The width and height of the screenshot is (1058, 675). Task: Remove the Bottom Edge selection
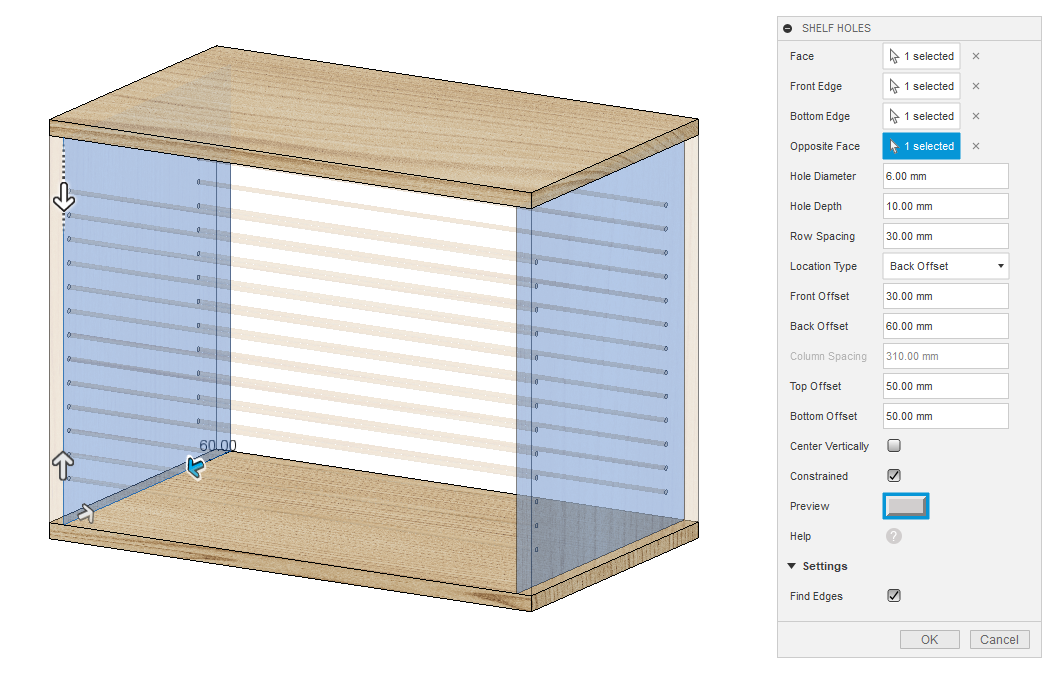pyautogui.click(x=976, y=117)
